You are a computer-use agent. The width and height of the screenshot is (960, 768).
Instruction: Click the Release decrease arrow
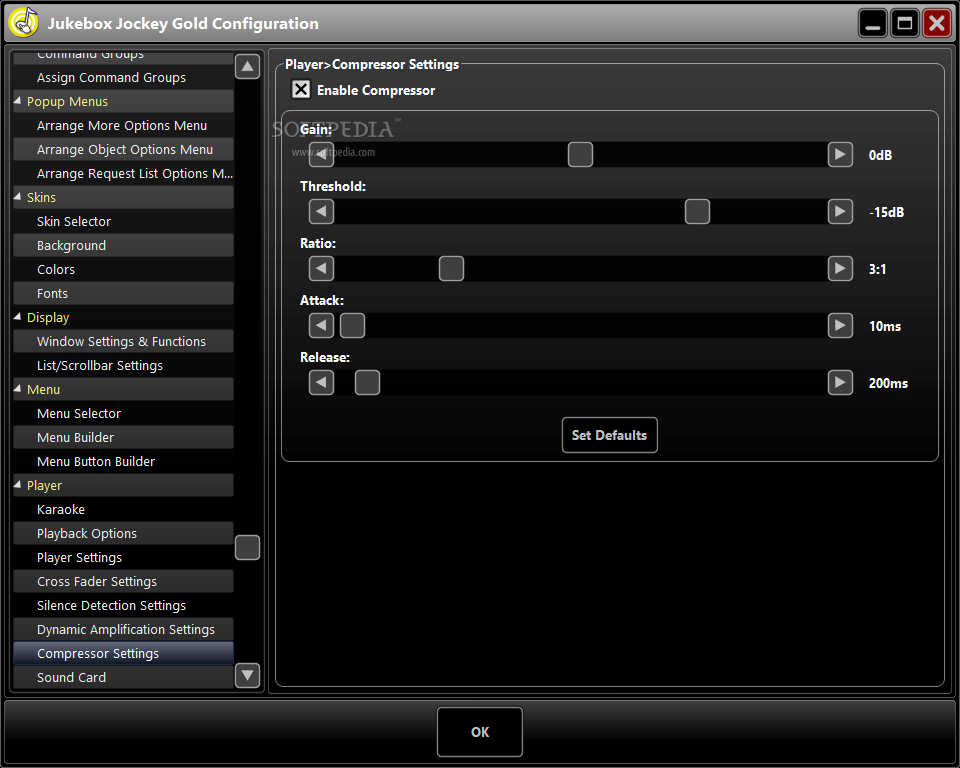[x=321, y=382]
